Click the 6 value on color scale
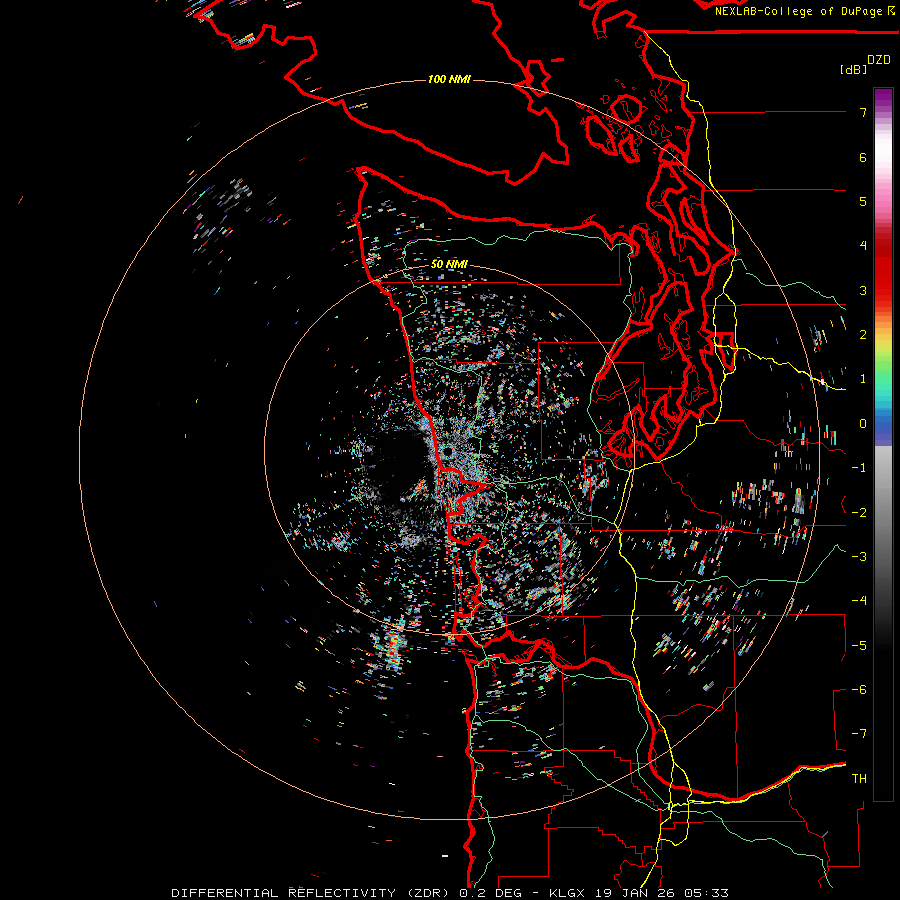Viewport: 900px width, 900px height. coord(863,157)
